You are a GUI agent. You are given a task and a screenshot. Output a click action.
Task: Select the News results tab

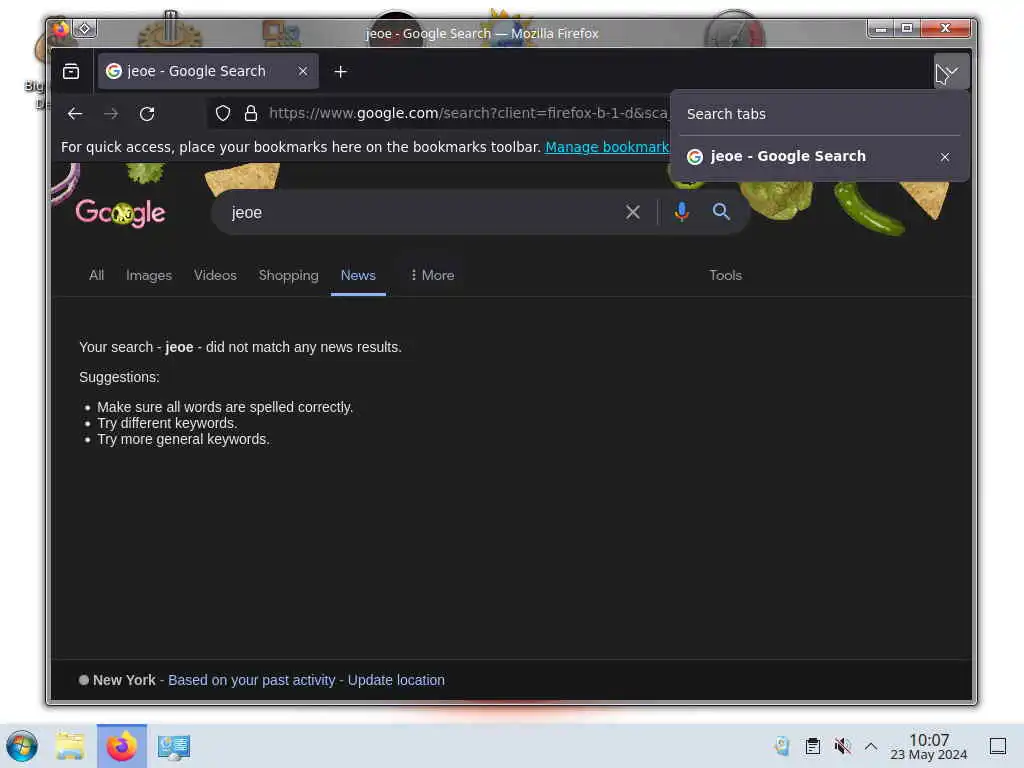358,275
